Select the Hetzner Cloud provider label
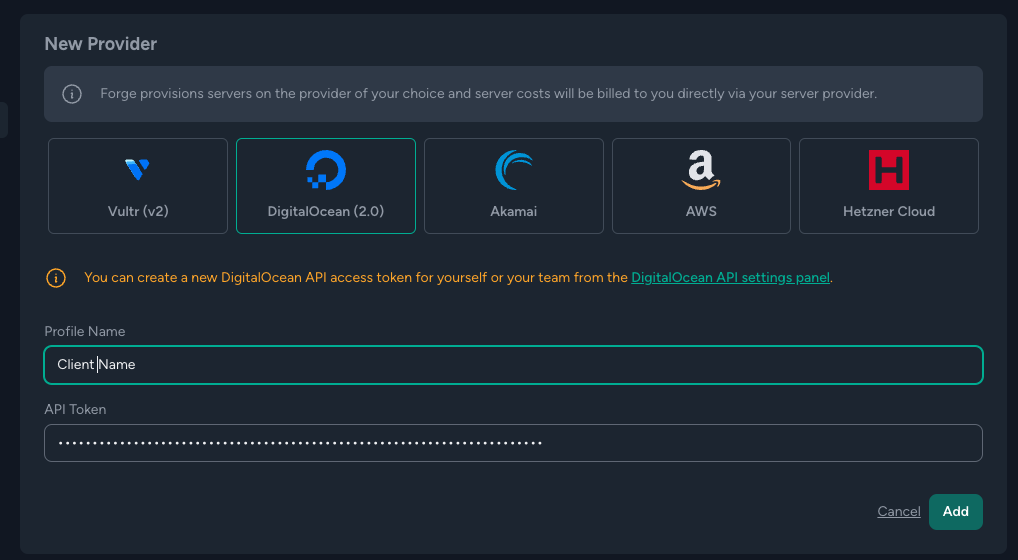Screen dimensions: 1018x560 tap(889, 212)
